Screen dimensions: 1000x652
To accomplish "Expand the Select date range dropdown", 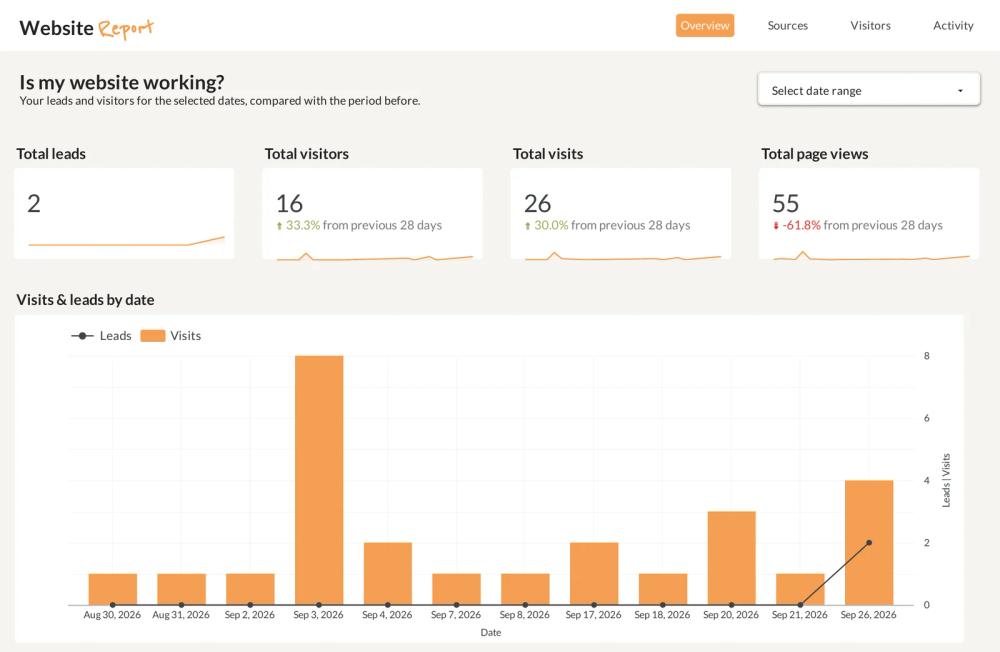I will pos(869,90).
